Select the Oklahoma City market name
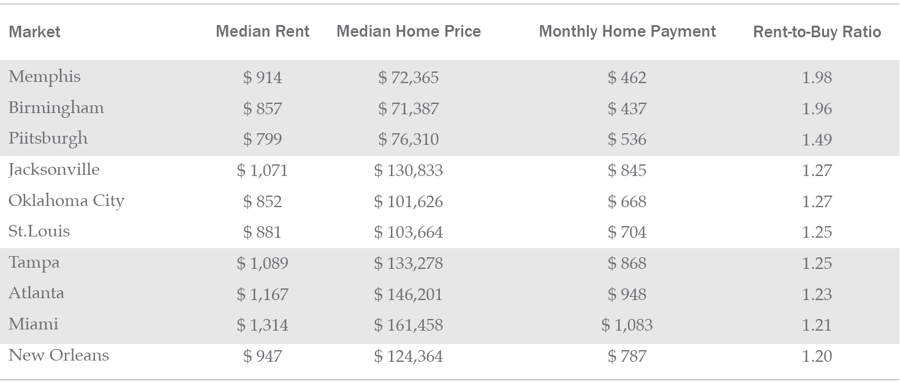 67,201
